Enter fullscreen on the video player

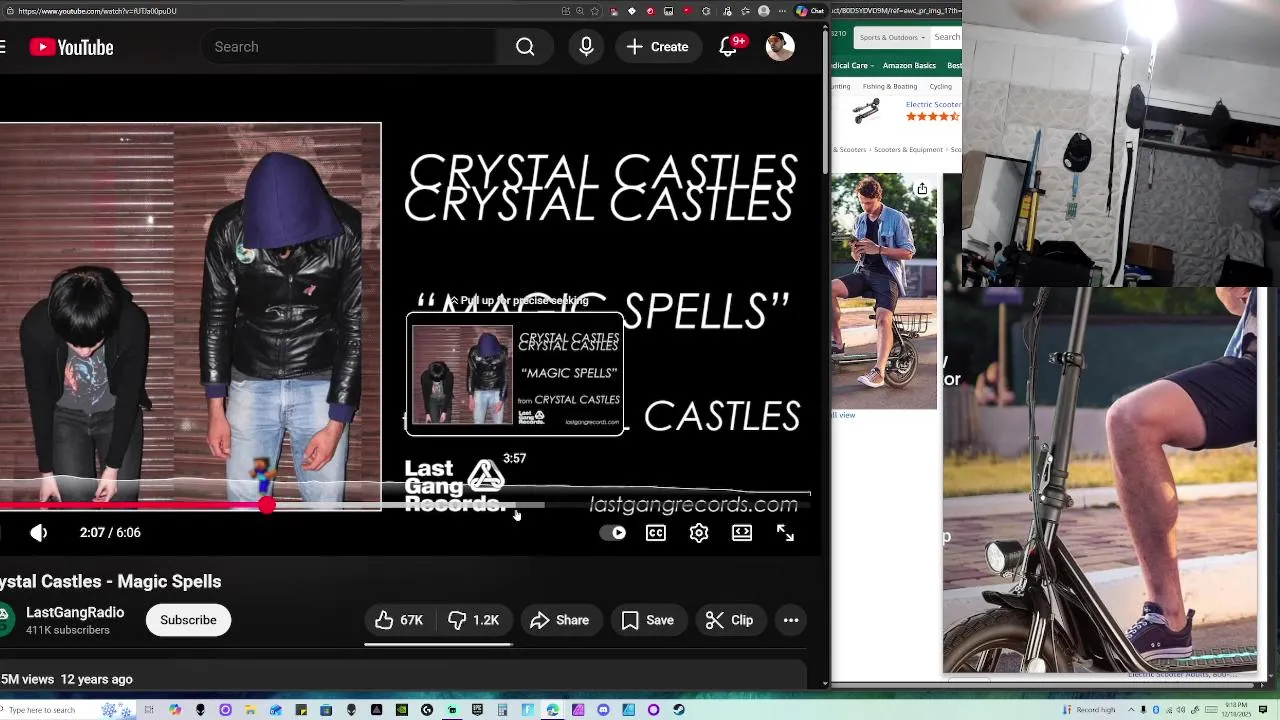coord(785,533)
